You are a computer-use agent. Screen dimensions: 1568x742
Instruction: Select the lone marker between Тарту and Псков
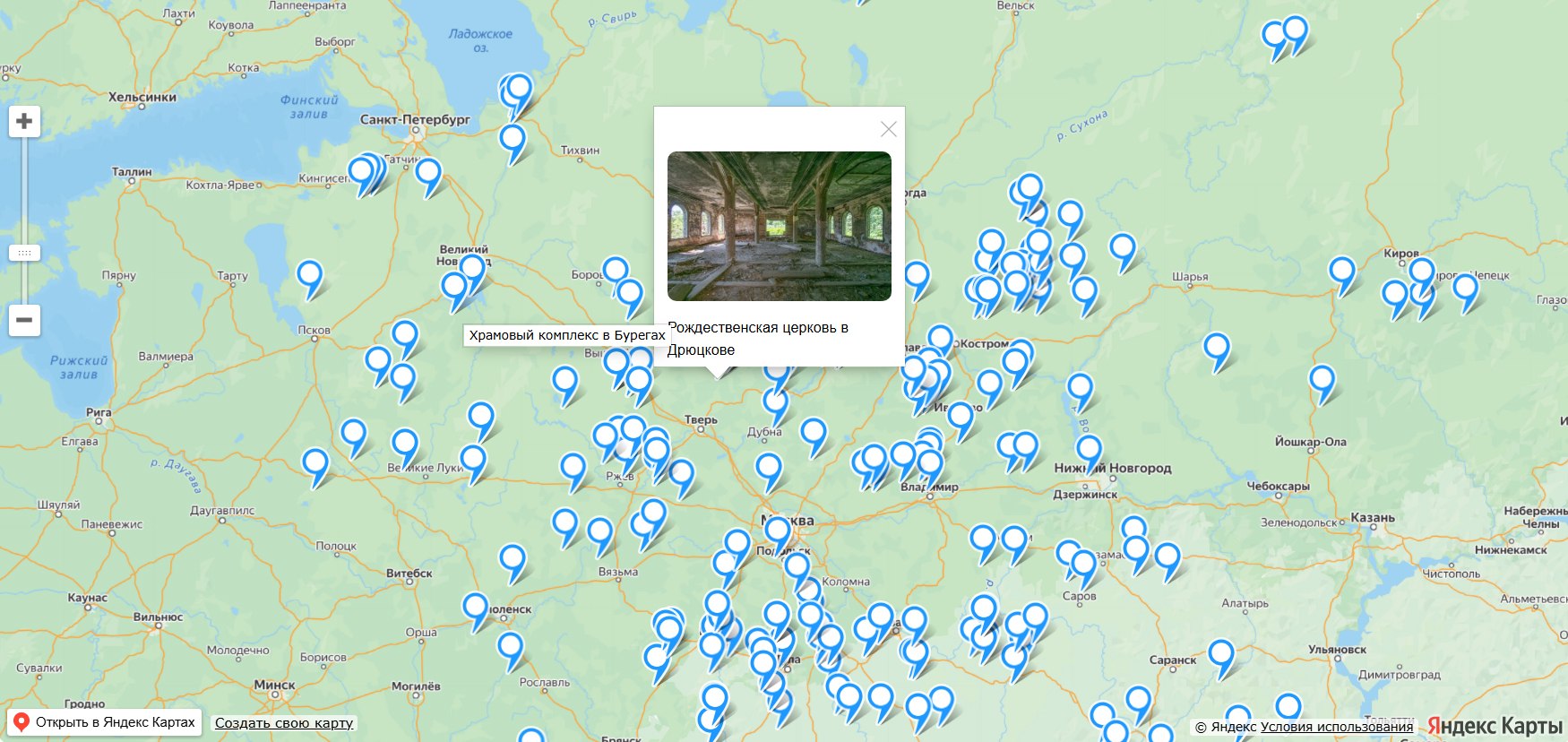(309, 274)
